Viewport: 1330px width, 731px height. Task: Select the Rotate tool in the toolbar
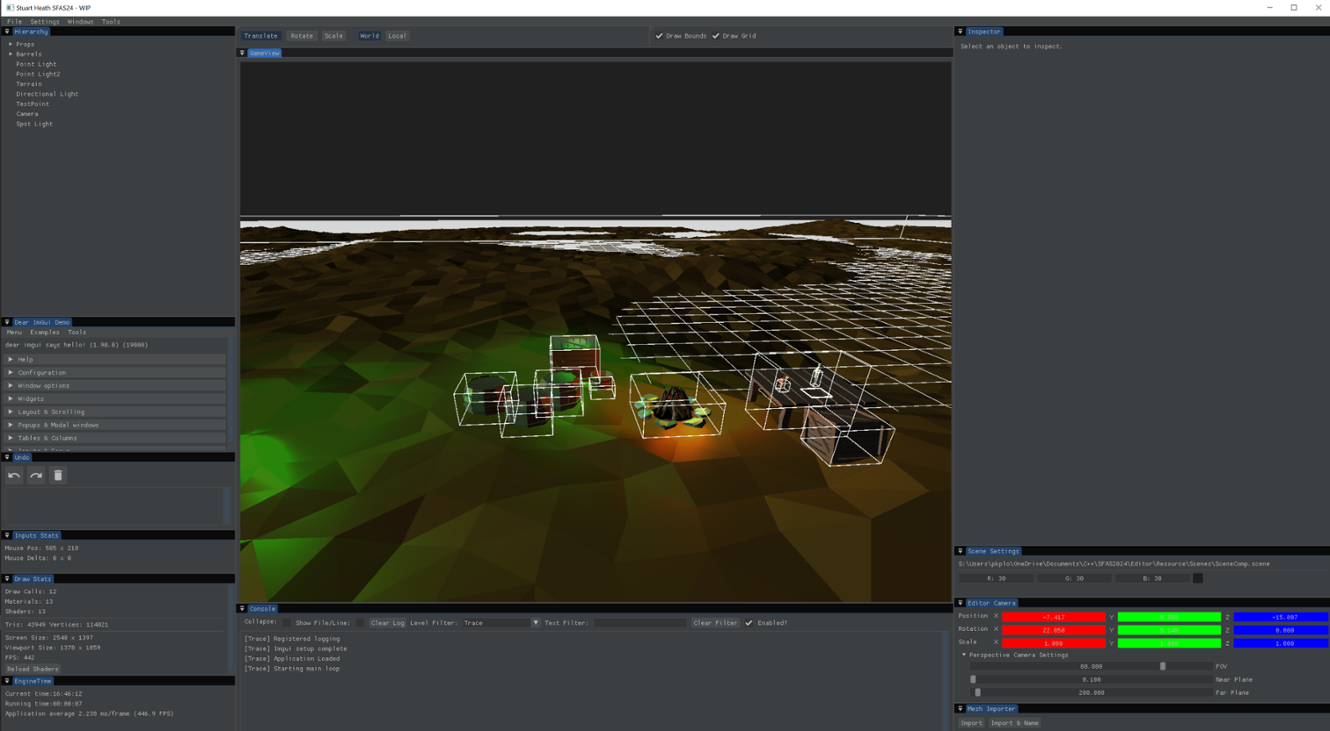coord(301,35)
